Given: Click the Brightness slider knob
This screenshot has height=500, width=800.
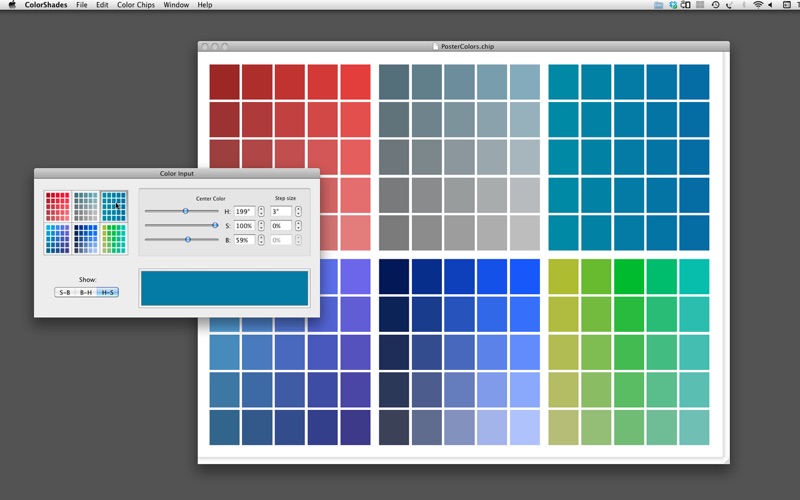Looking at the screenshot, I should click(188, 240).
